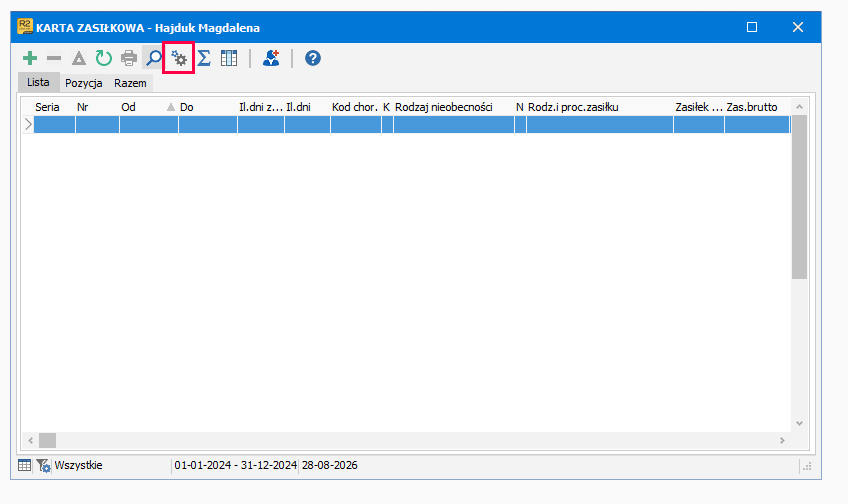The height and width of the screenshot is (504, 848).
Task: Open the filter icon next to Wszystkie
Action: 43,466
